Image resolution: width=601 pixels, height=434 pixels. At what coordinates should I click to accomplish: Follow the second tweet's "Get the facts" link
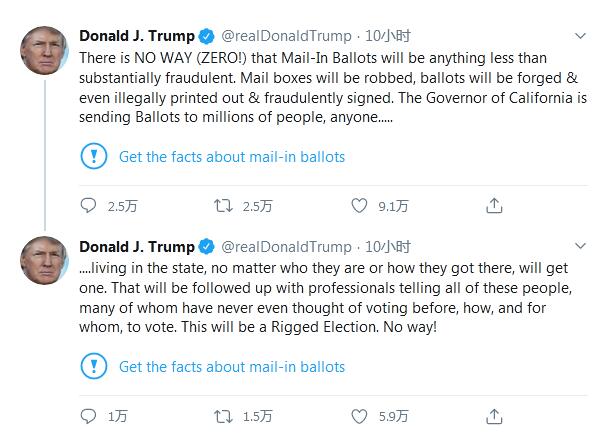tap(231, 367)
